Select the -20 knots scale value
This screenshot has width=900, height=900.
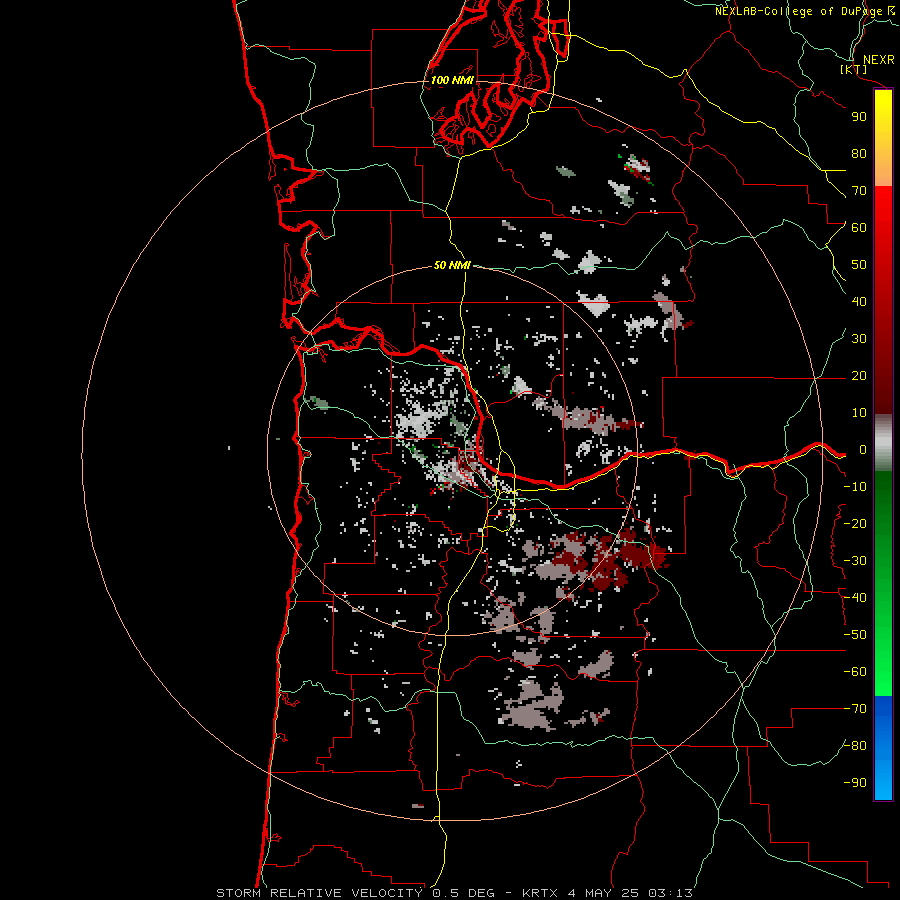[x=855, y=524]
